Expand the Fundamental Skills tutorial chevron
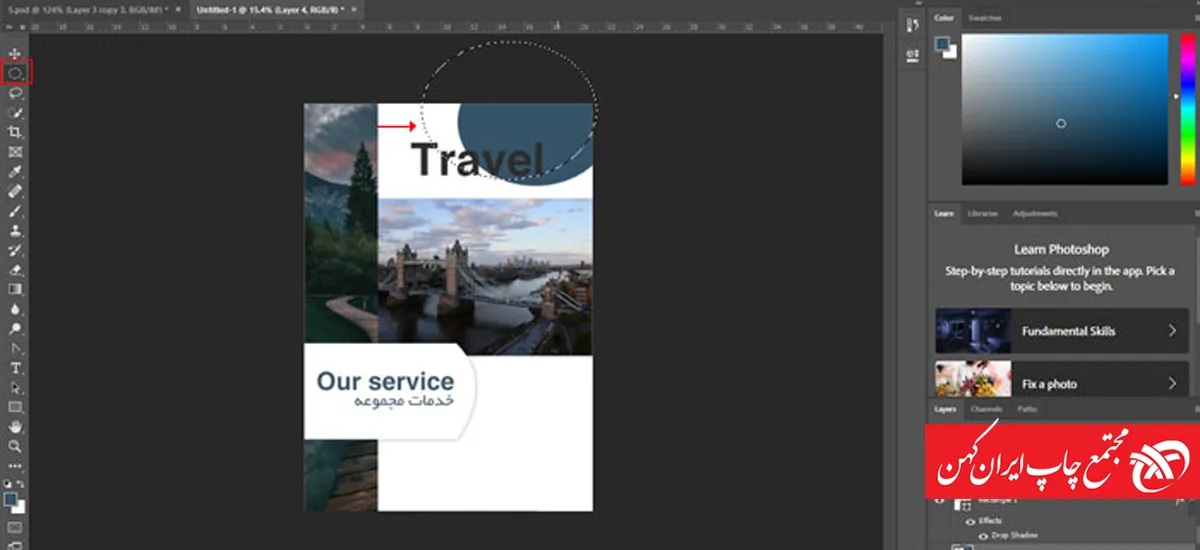Screen dimensions: 1200x550 (x=1172, y=331)
